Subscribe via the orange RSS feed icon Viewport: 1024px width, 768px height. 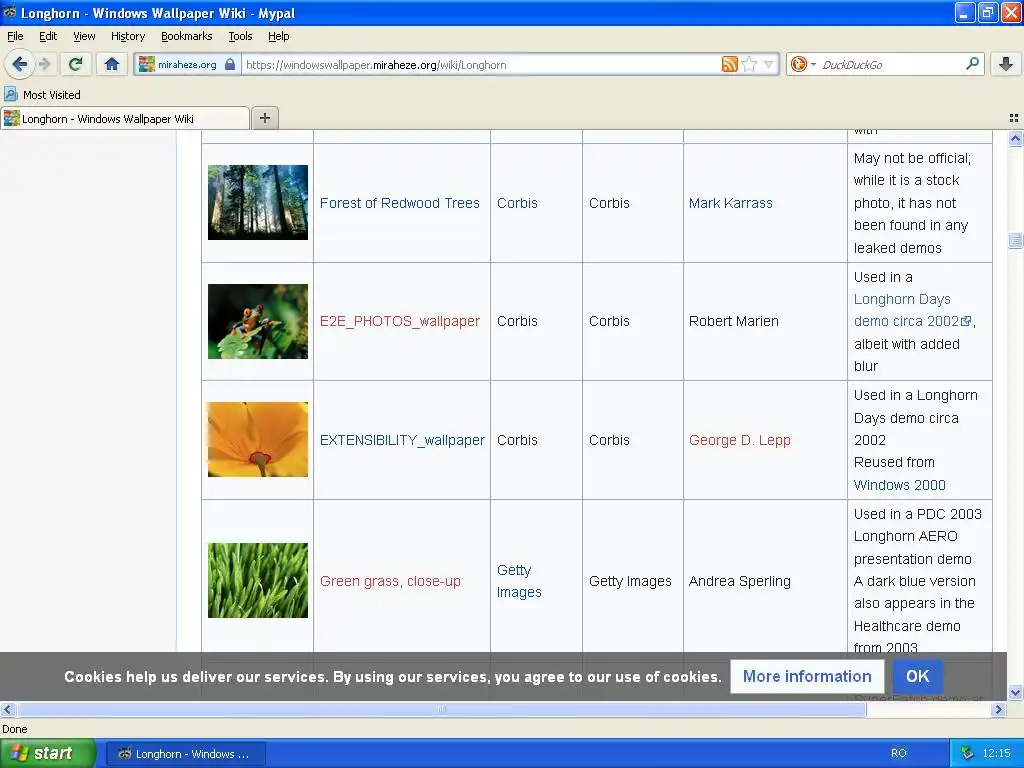point(729,64)
